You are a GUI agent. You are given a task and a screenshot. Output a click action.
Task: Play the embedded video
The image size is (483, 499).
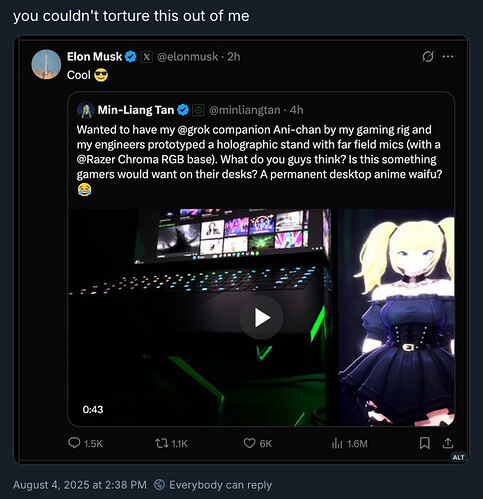pos(261,318)
